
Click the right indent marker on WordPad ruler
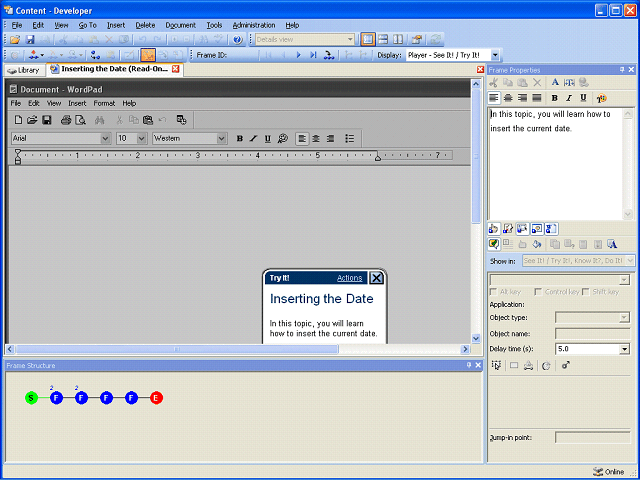click(378, 157)
